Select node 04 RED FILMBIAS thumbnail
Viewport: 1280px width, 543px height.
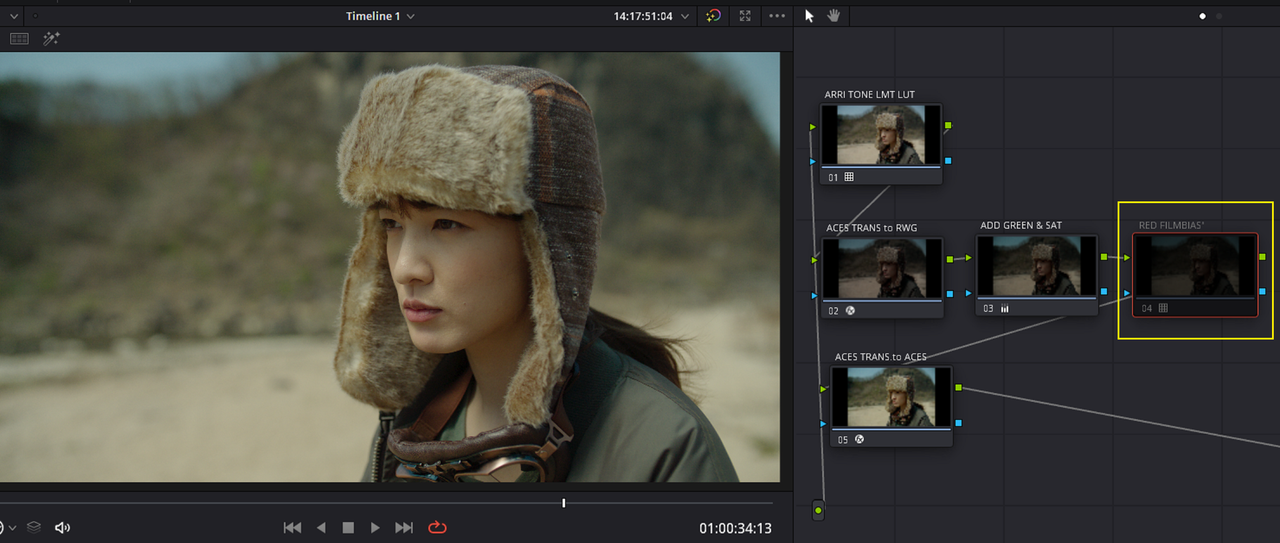(x=1195, y=267)
